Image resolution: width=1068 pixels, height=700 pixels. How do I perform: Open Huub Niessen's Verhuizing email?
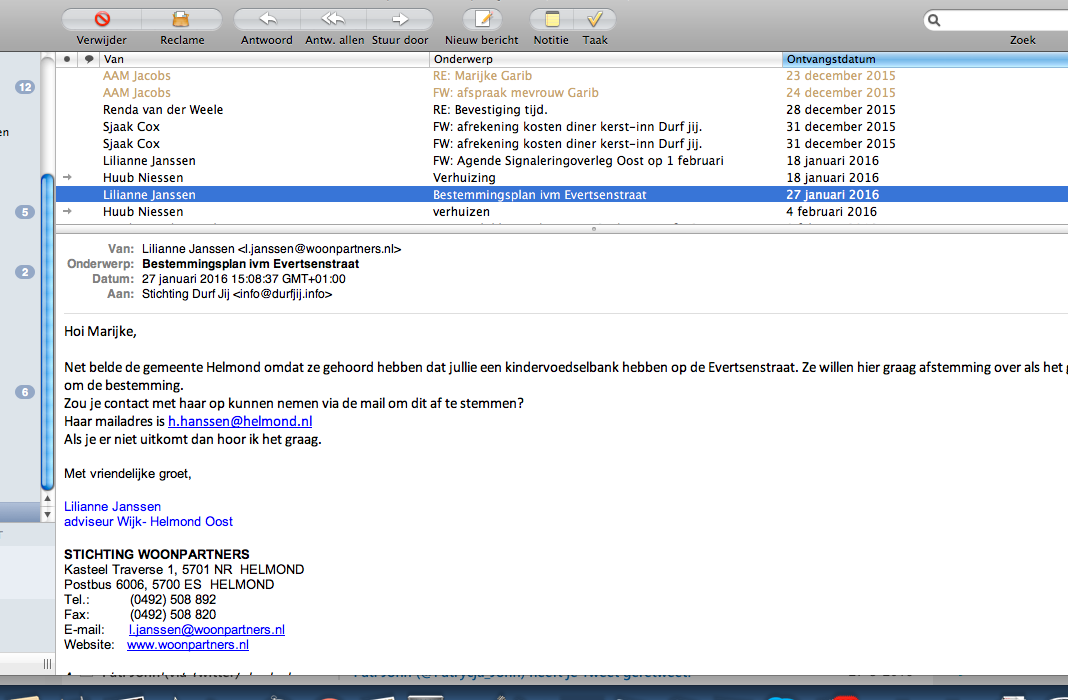pyautogui.click(x=562, y=178)
